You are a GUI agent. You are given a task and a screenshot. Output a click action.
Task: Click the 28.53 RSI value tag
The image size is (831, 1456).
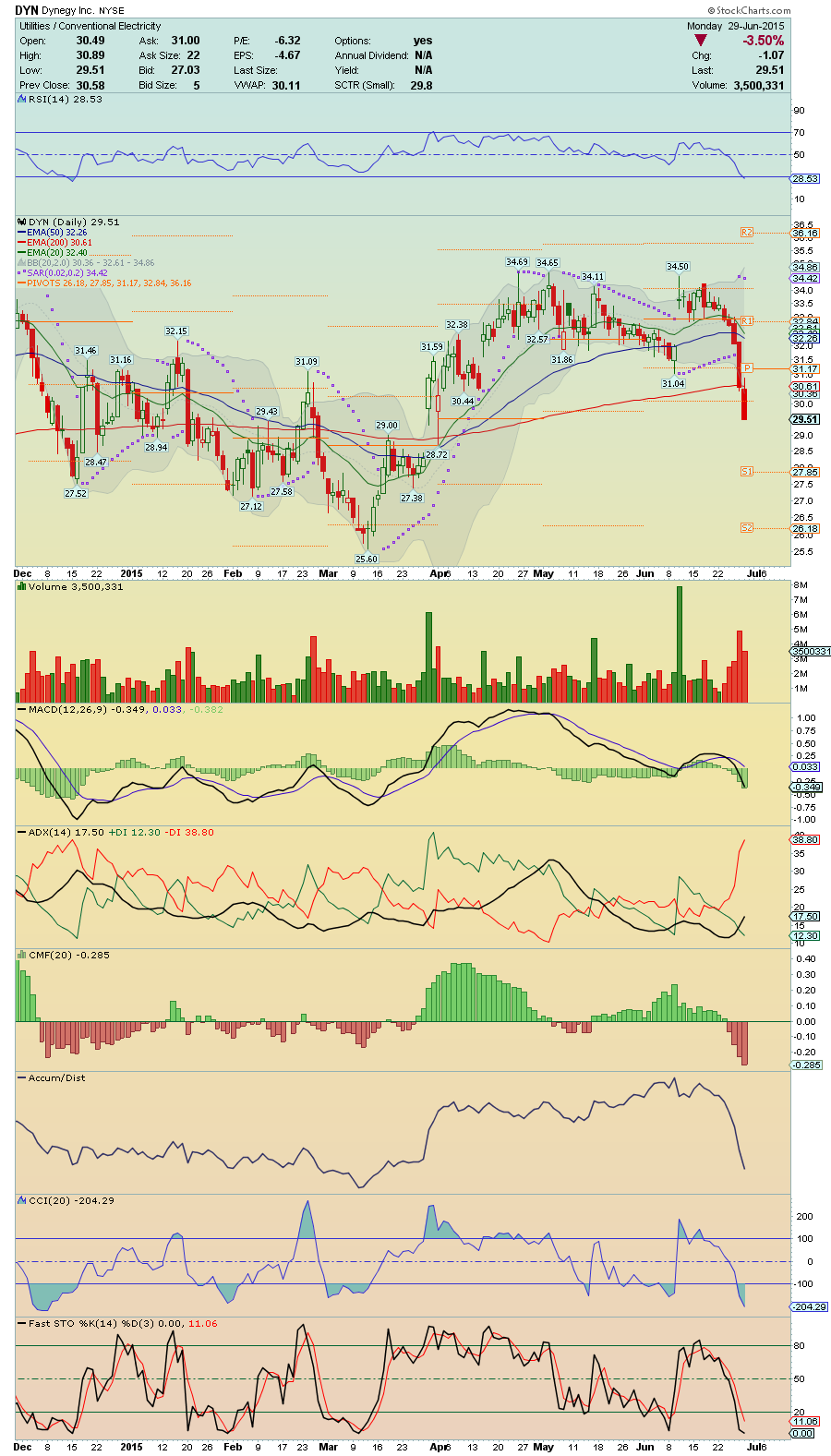click(805, 178)
